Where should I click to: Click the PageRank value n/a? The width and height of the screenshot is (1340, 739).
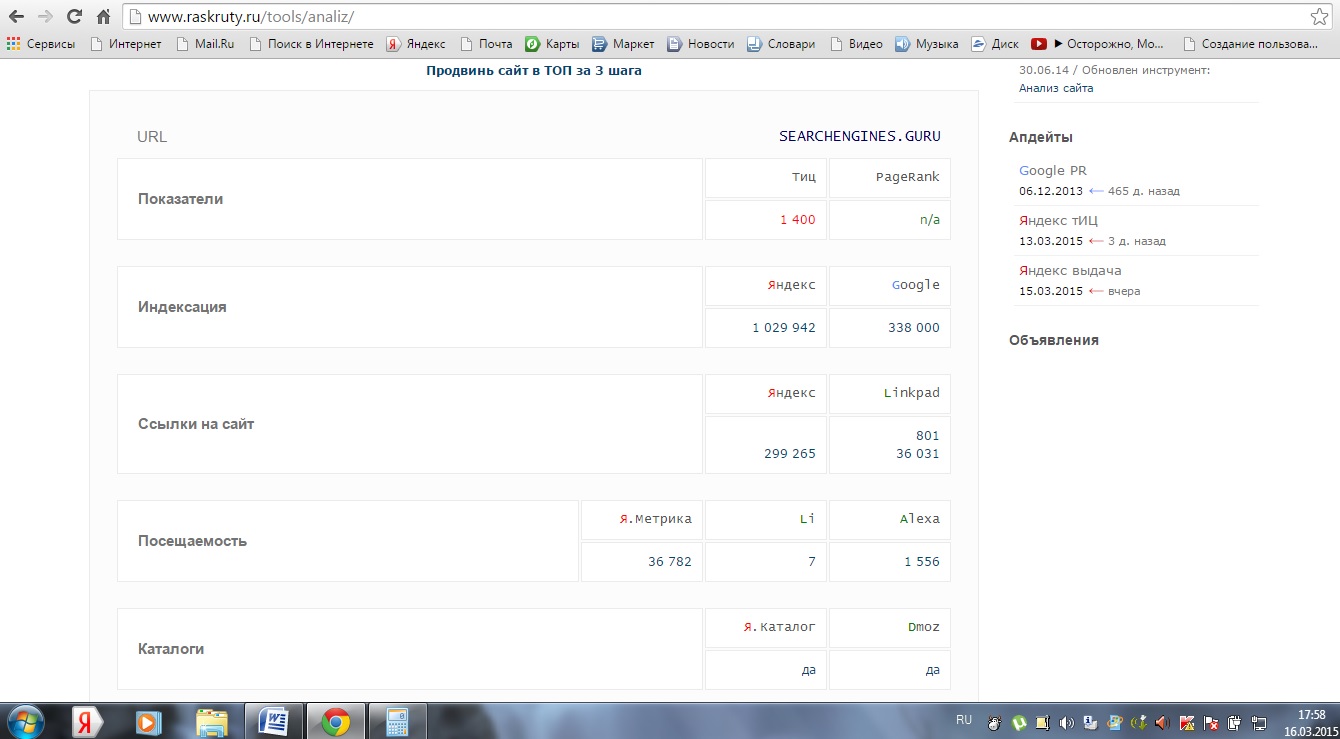tap(930, 220)
